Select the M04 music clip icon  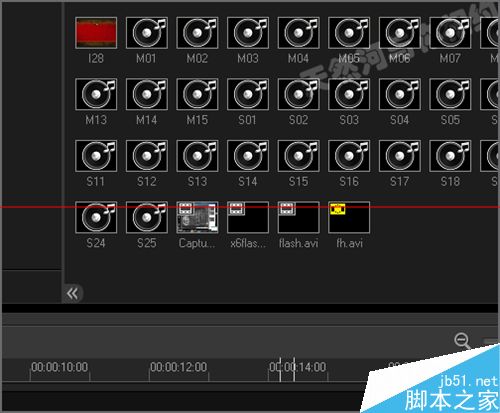[299, 33]
